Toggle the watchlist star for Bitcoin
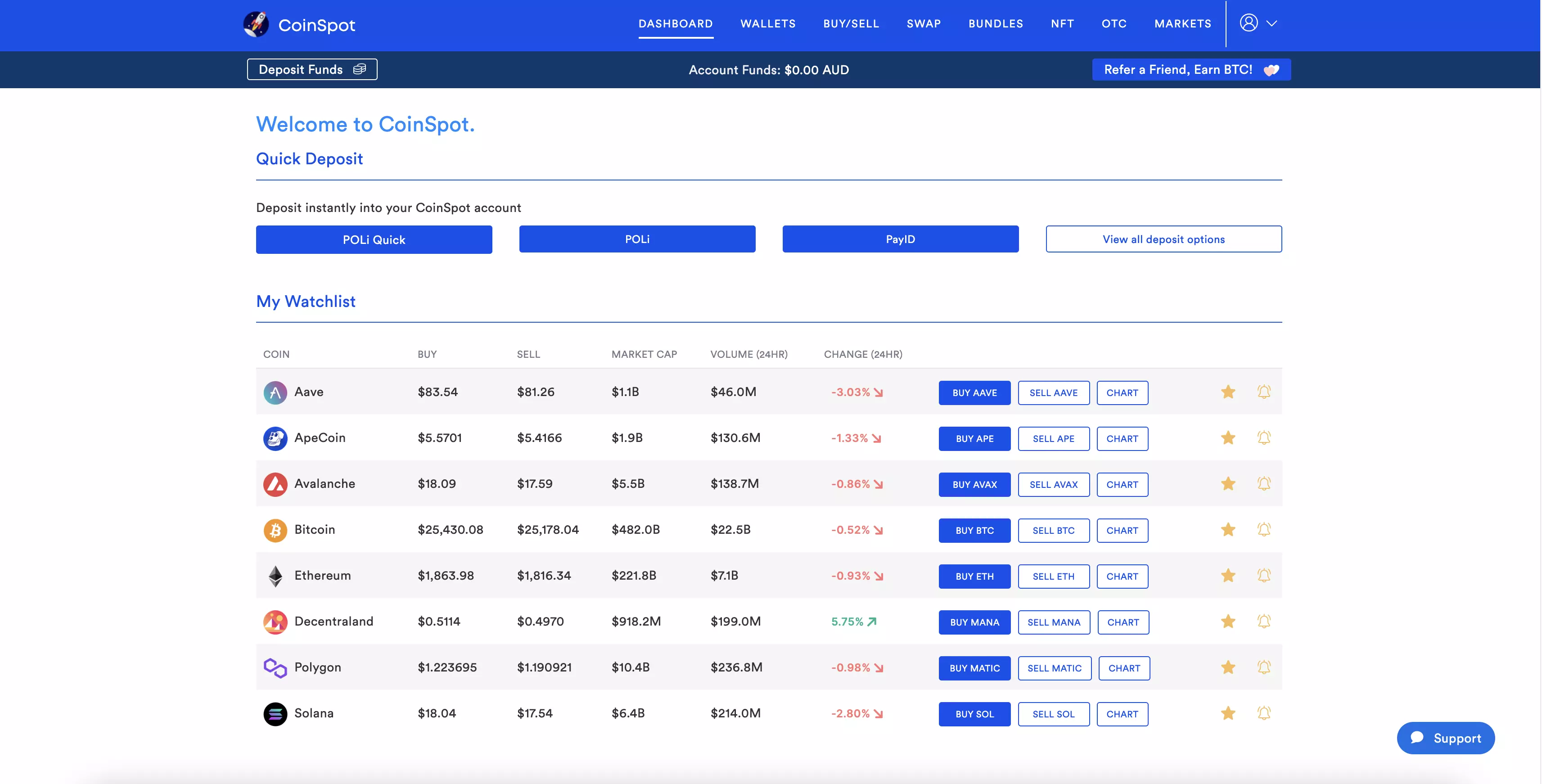This screenshot has height=784, width=1542. click(1228, 530)
